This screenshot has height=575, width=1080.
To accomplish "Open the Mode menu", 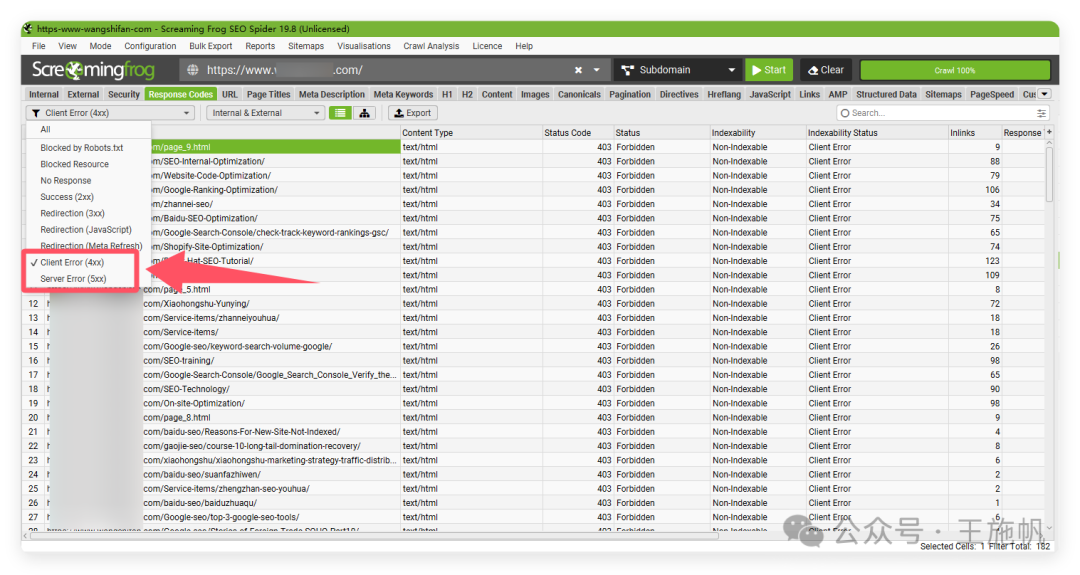I will coord(100,46).
